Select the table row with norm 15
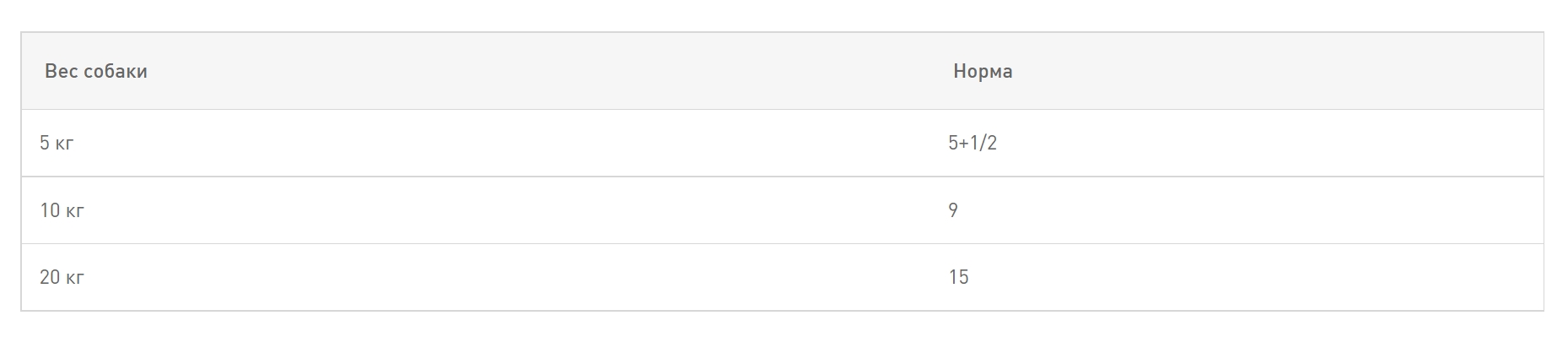 [506, 278]
